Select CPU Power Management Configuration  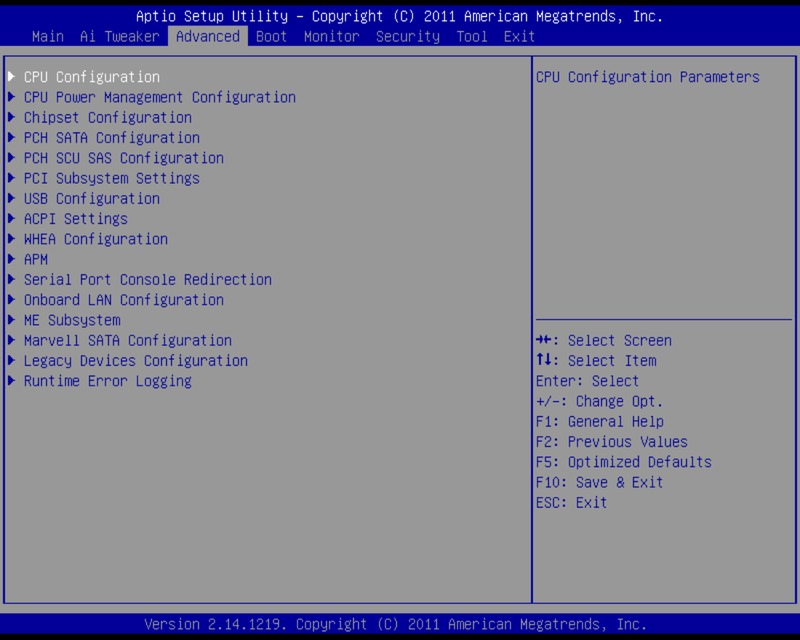click(159, 97)
